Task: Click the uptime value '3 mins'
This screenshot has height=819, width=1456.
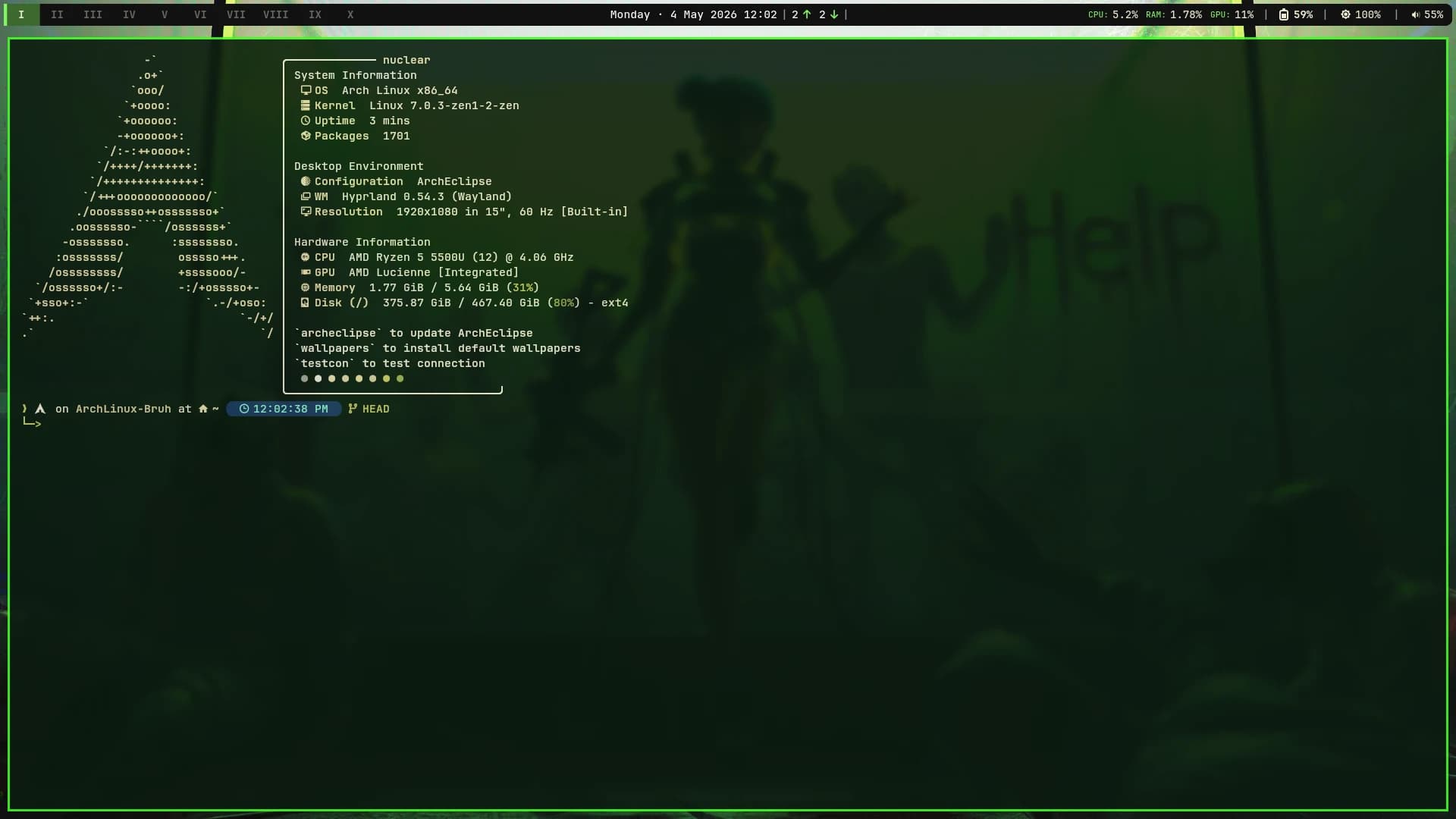Action: tap(389, 121)
